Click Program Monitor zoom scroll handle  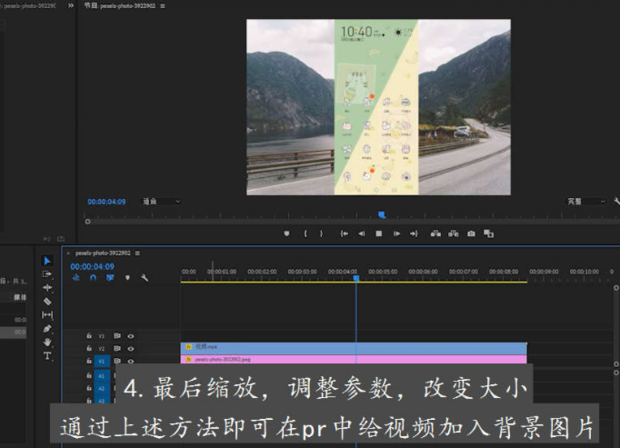(88, 222)
